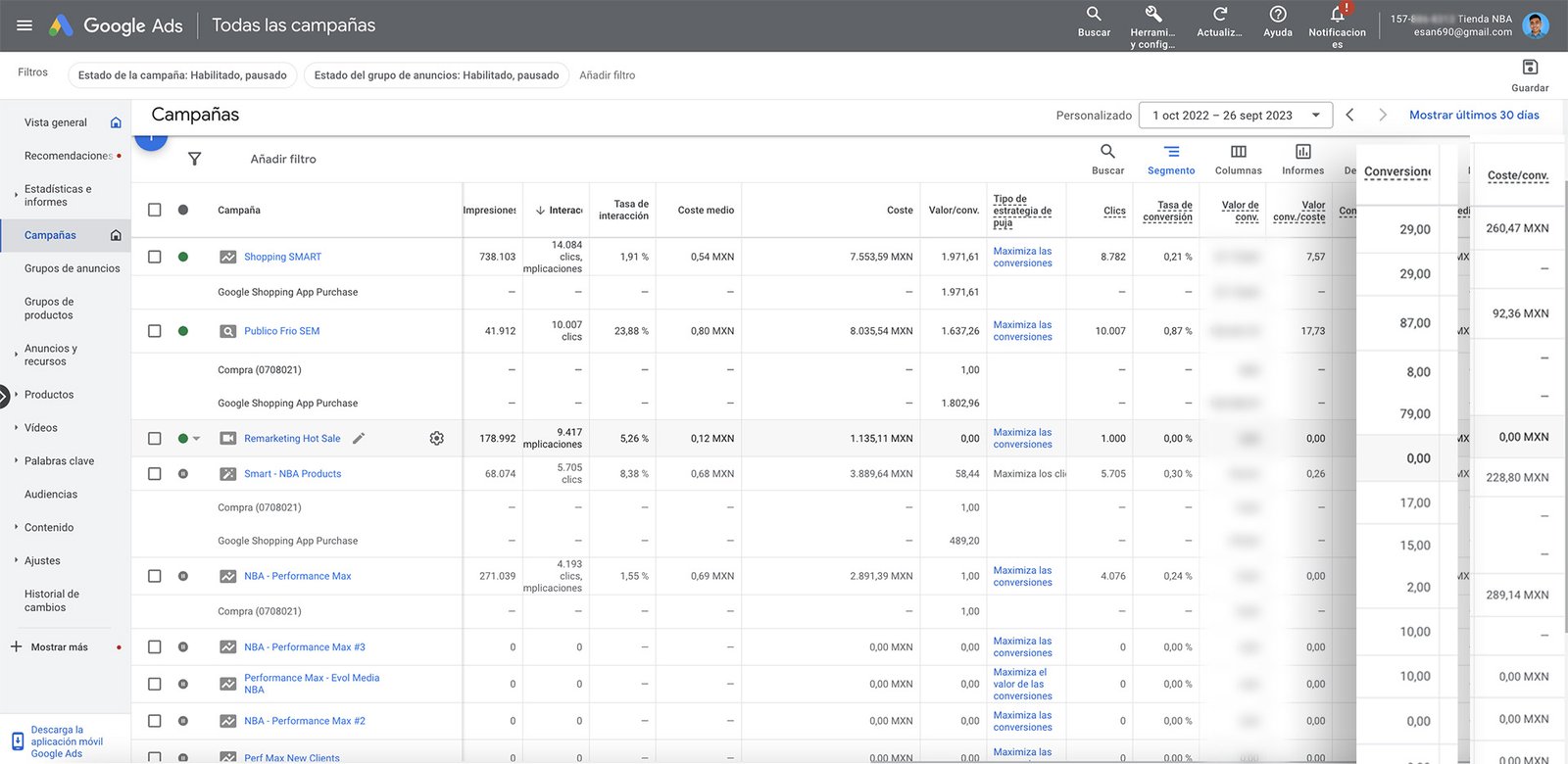Image resolution: width=1568 pixels, height=764 pixels.
Task: Open the date range dropdown
Action: coord(1235,115)
